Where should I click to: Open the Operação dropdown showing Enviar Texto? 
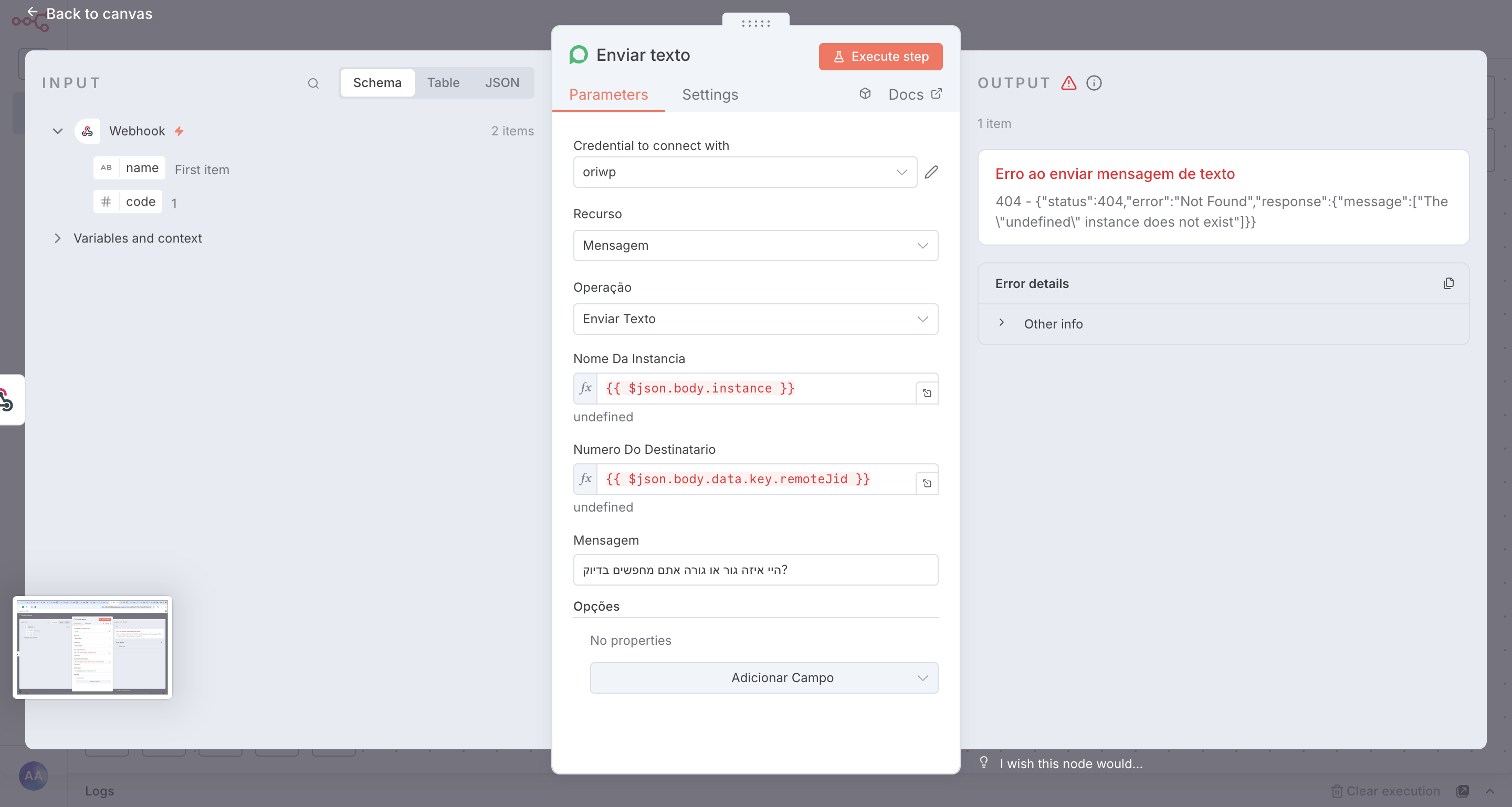(755, 319)
